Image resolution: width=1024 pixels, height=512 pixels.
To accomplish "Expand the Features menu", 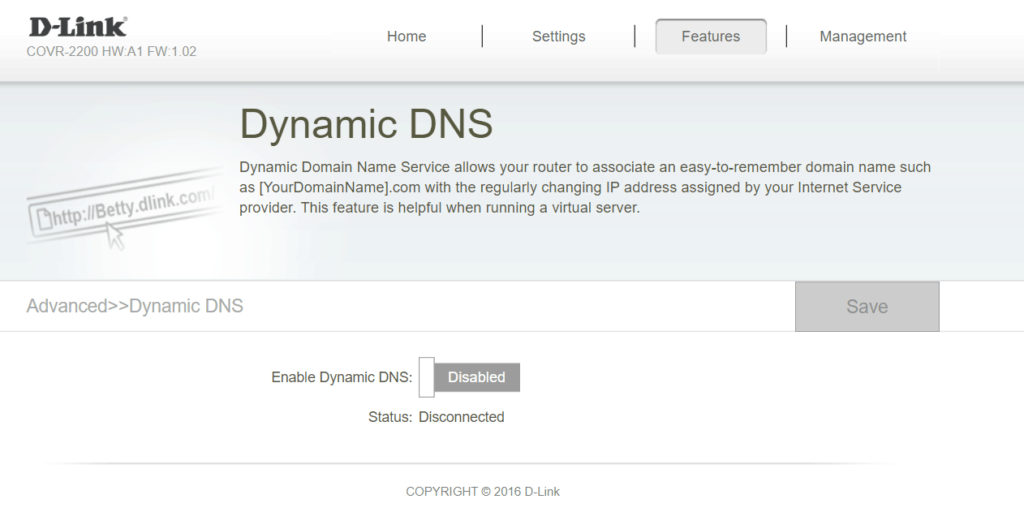I will 710,36.
